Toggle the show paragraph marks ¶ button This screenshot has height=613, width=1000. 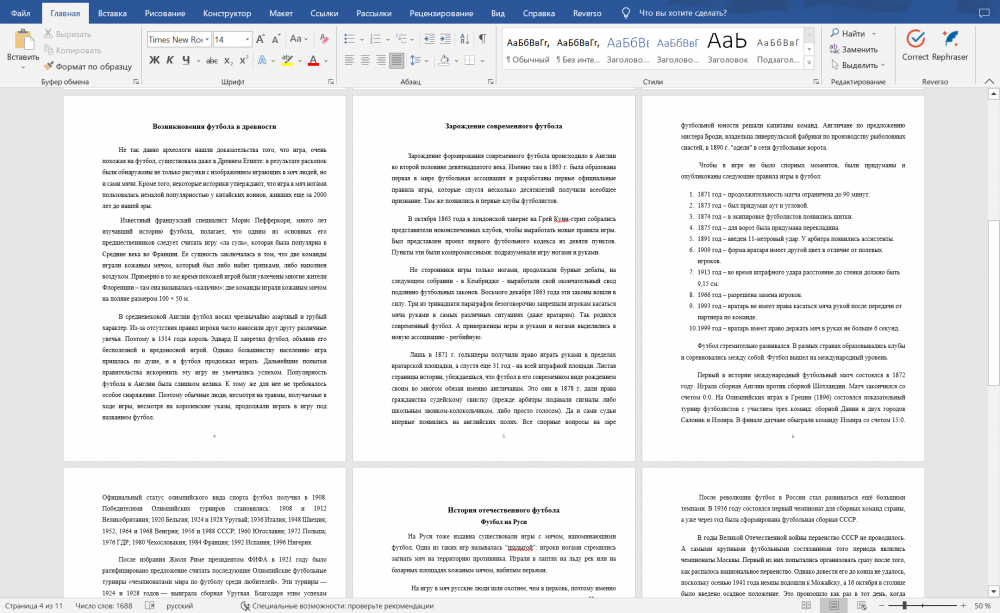click(483, 40)
